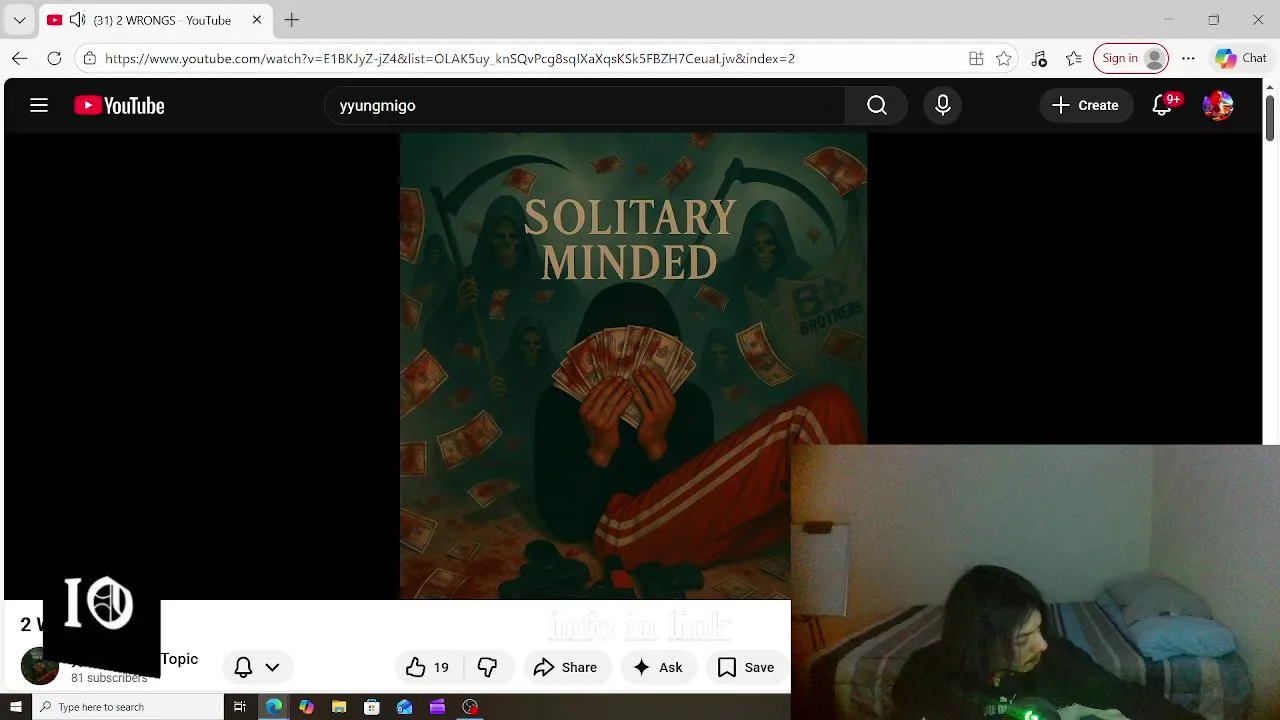The image size is (1280, 720).
Task: Open the YouTube account avatar menu
Action: click(x=1218, y=105)
